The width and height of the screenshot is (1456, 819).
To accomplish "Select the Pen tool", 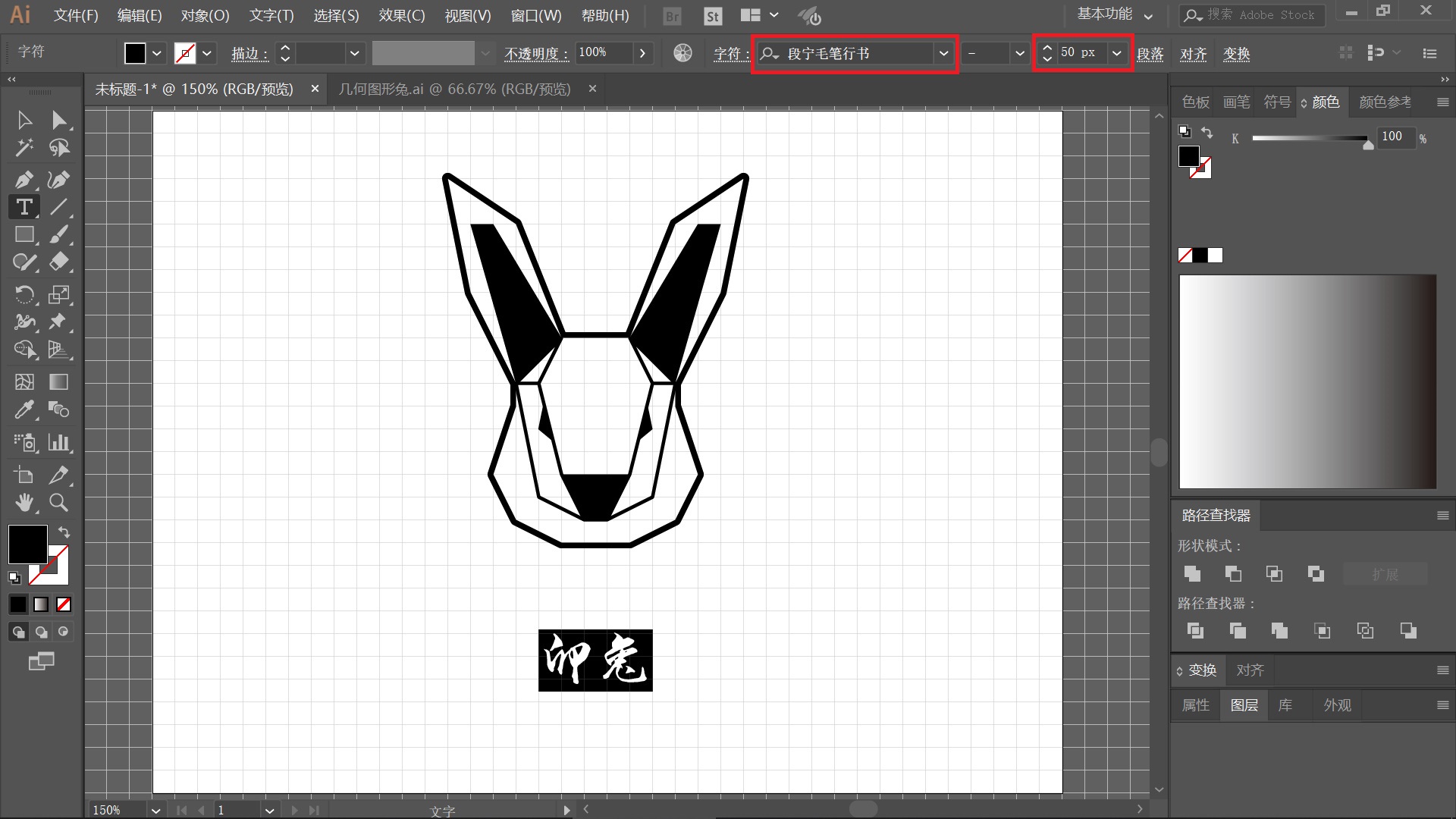I will [24, 180].
